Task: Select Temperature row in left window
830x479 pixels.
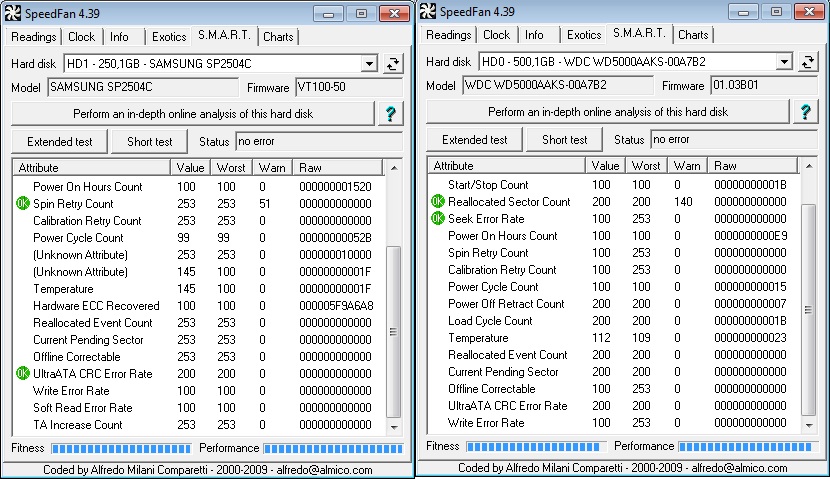Action: click(x=199, y=289)
